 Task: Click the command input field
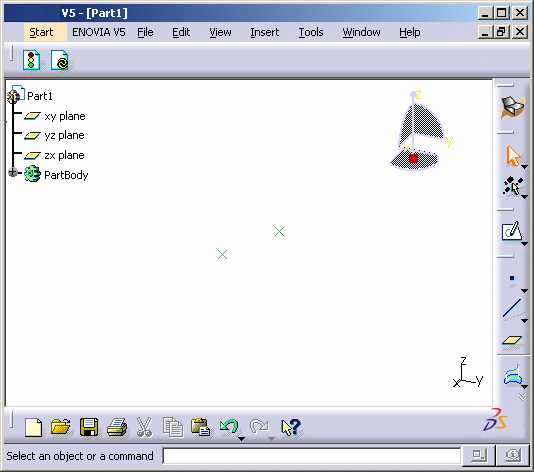312,456
